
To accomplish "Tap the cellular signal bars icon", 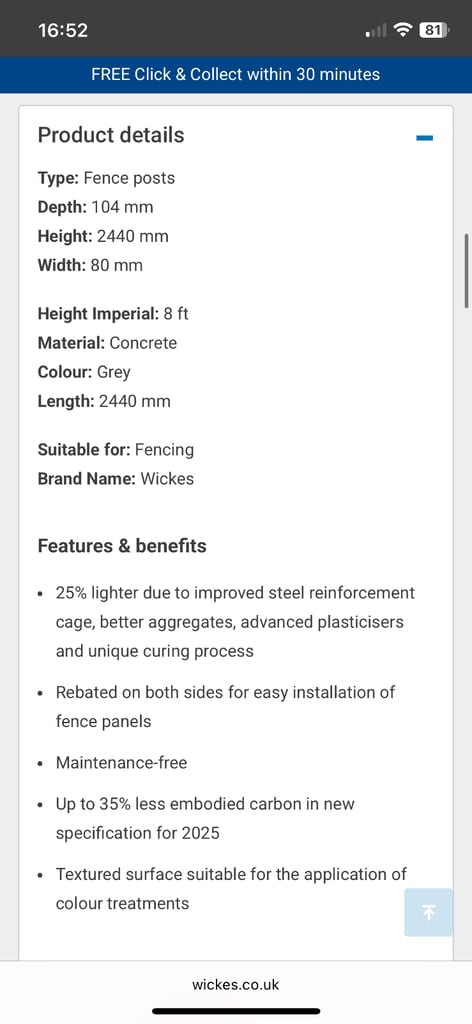I will click(377, 30).
